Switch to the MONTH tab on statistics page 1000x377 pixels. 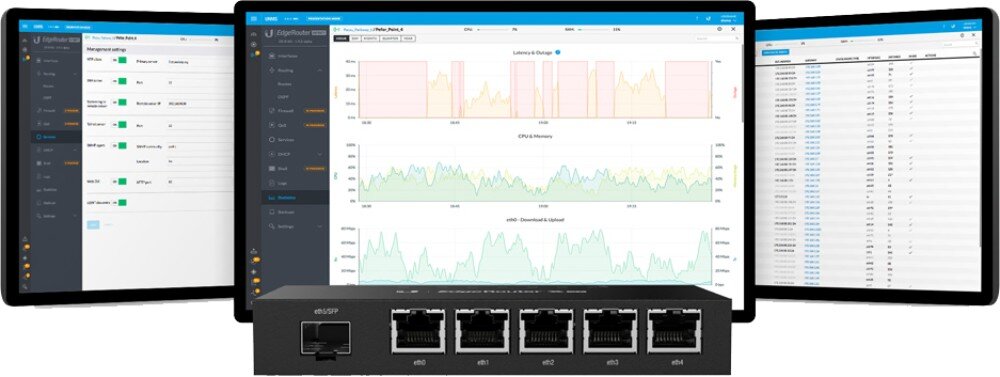(x=370, y=38)
